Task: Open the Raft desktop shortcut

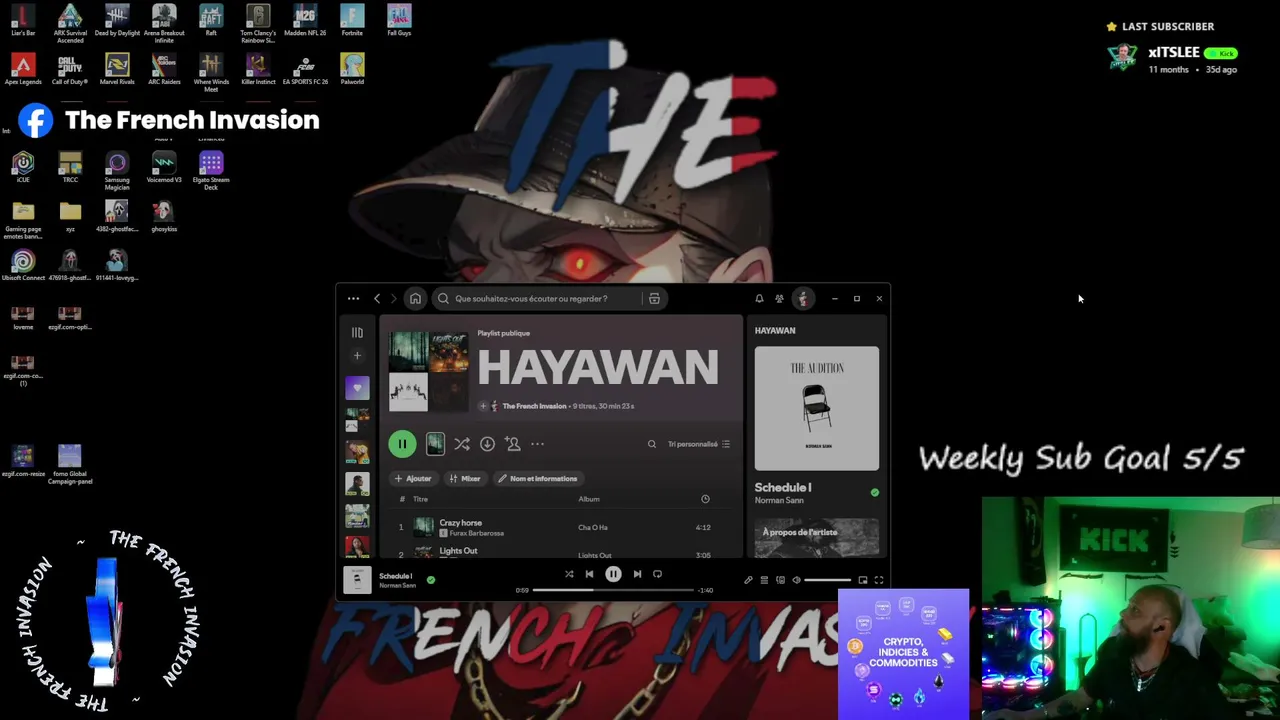Action: [x=211, y=21]
